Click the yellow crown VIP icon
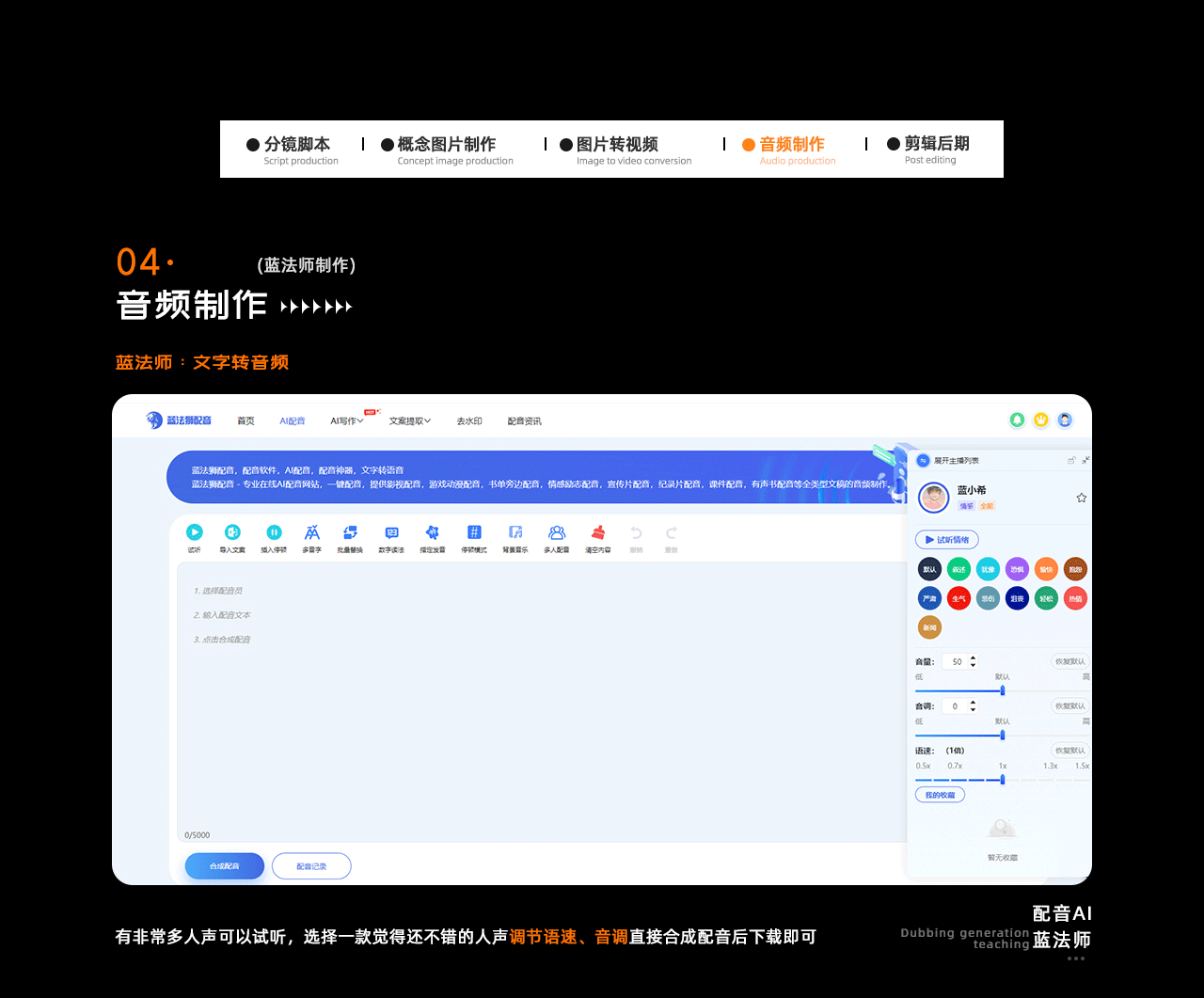 [1041, 420]
